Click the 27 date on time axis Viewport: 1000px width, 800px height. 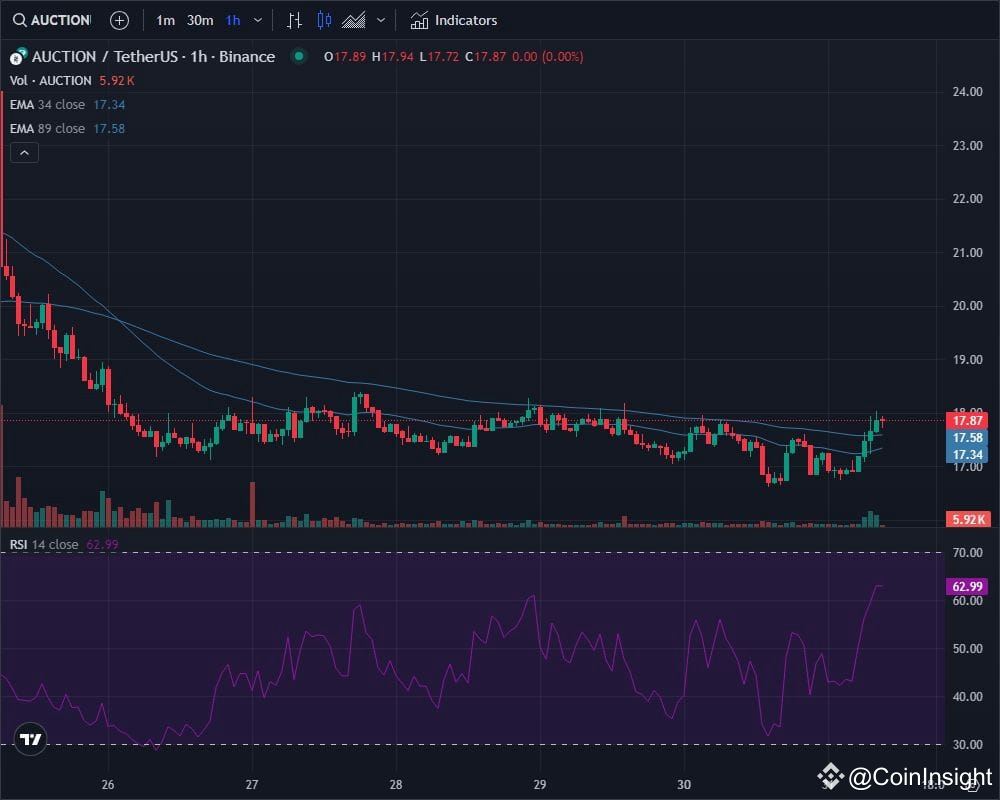point(252,785)
